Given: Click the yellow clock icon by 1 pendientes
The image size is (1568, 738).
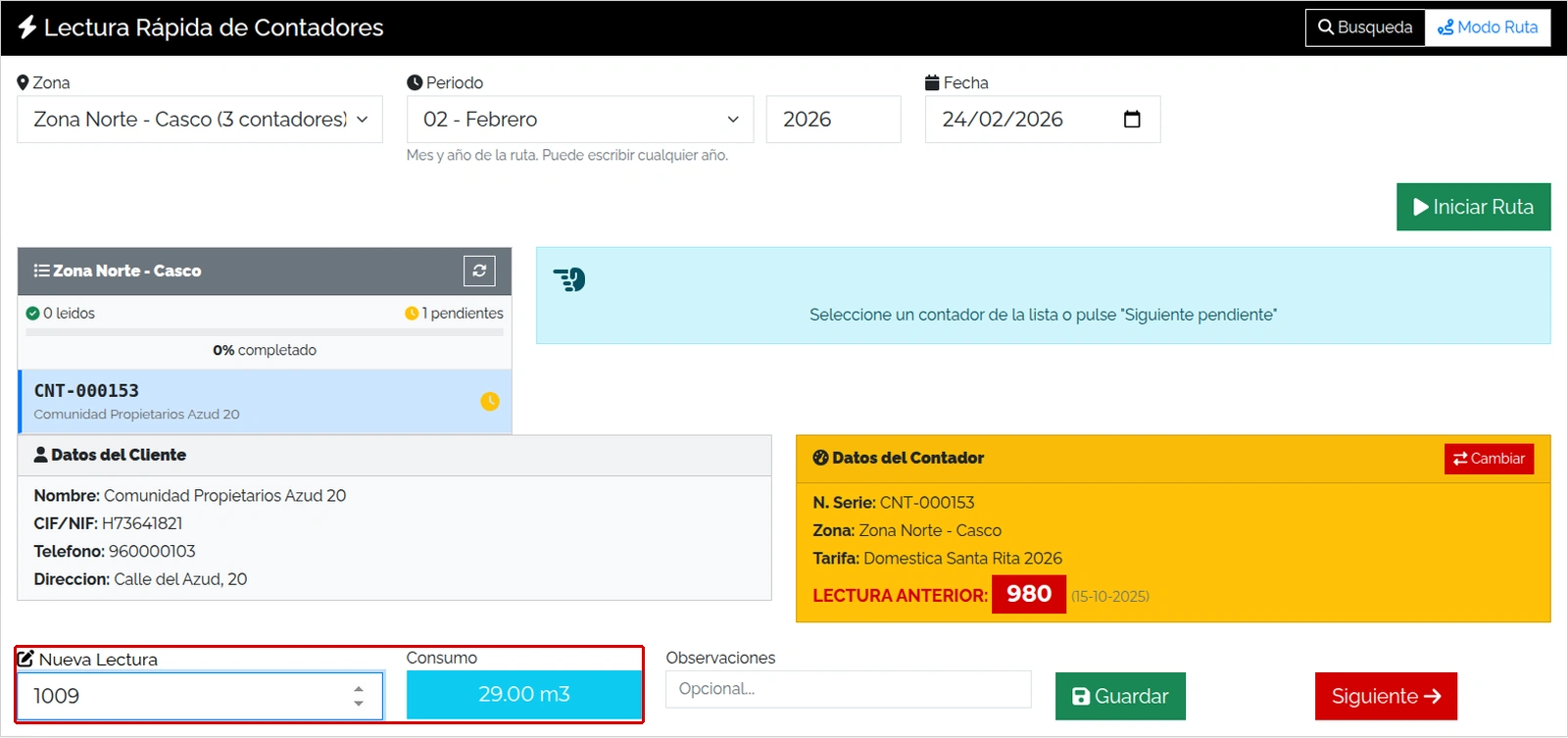Looking at the screenshot, I should coord(412,314).
